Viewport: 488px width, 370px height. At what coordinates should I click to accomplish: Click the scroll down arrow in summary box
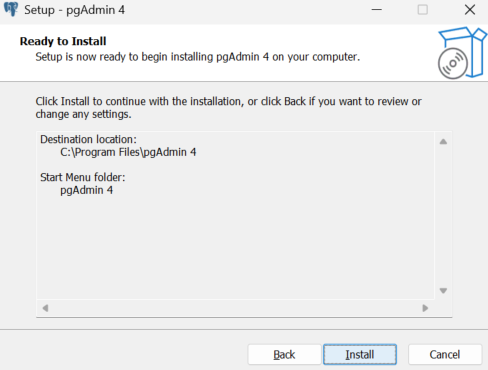pos(443,291)
